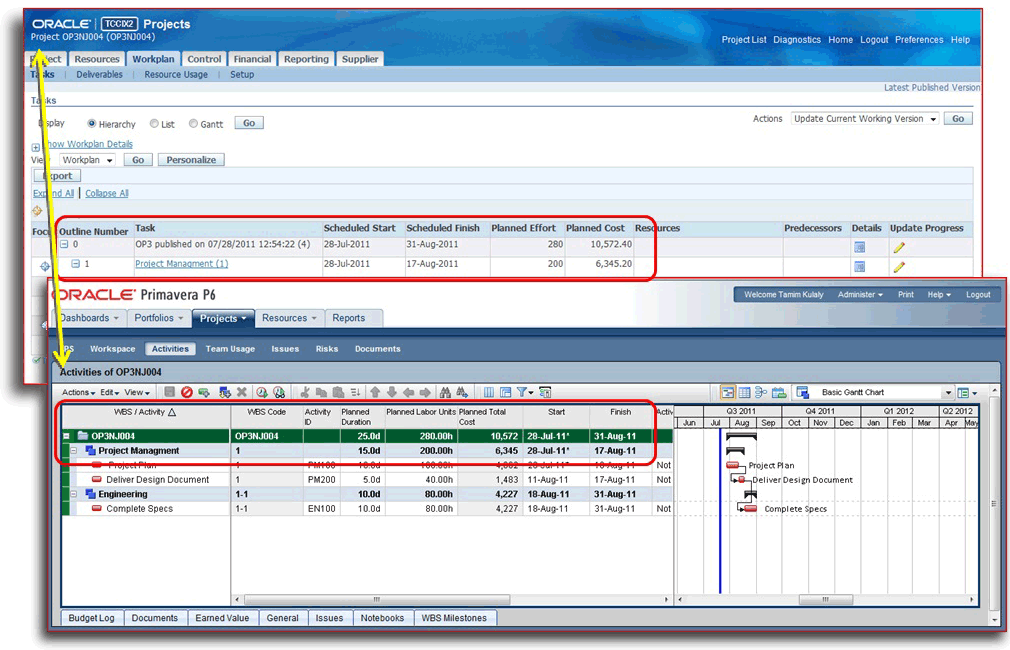Click the save disk icon in Activities toolbar

(x=170, y=393)
